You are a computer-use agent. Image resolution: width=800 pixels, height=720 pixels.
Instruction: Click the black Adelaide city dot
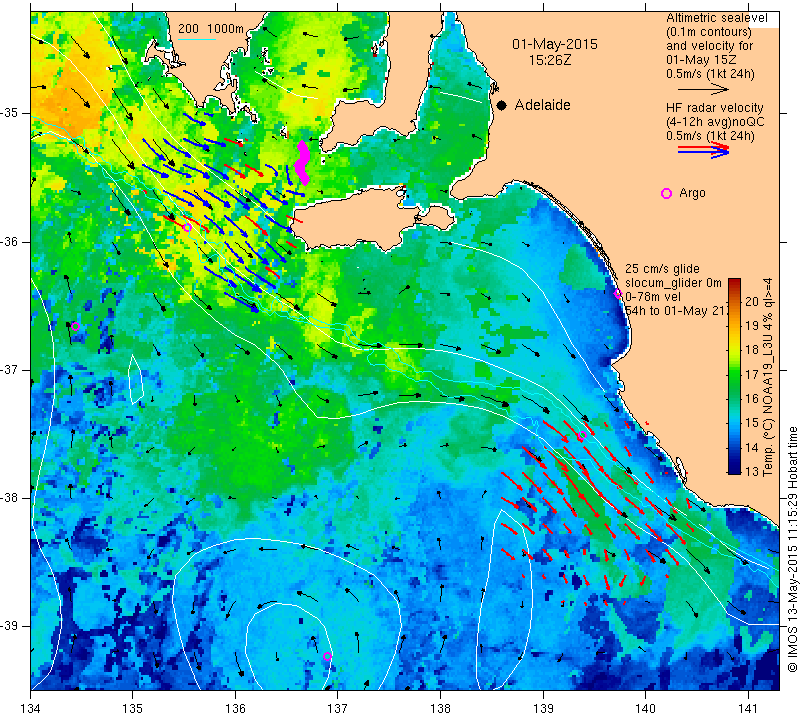(502, 105)
